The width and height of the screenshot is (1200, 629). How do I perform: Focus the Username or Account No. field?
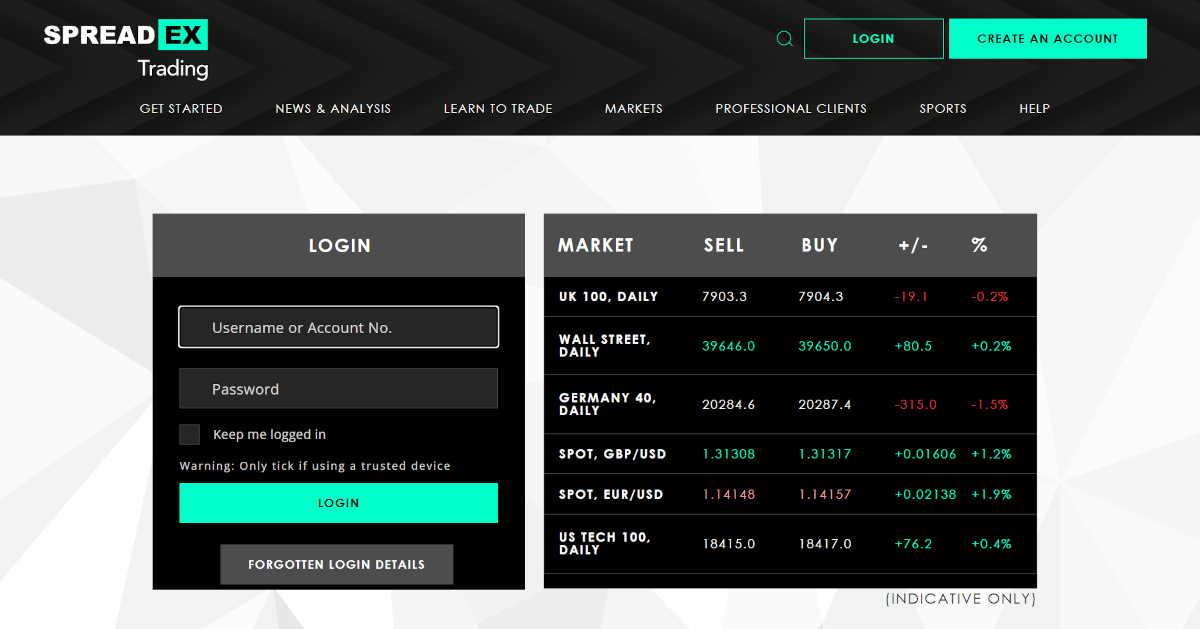coord(338,327)
